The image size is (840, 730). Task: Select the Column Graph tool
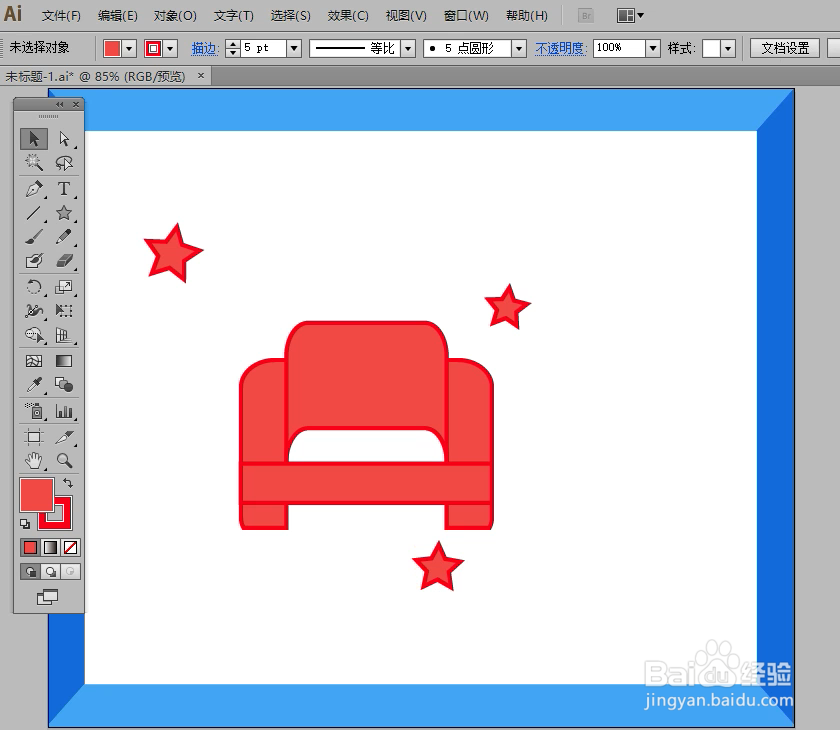(x=64, y=411)
